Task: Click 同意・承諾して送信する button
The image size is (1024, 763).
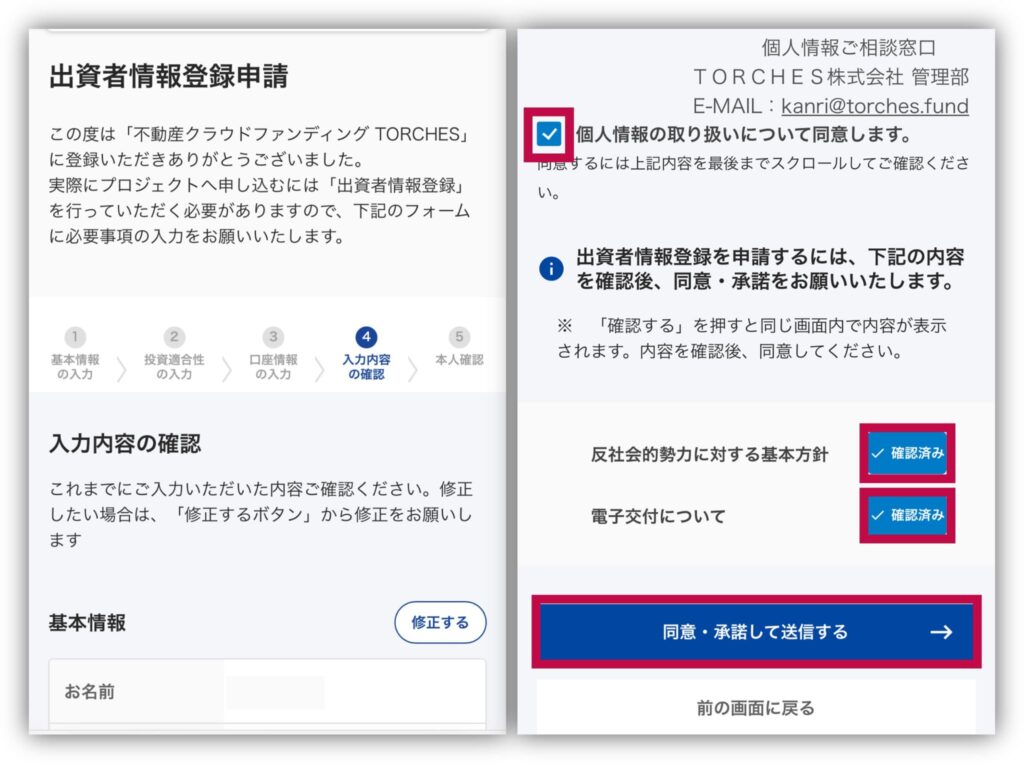Action: coord(756,632)
